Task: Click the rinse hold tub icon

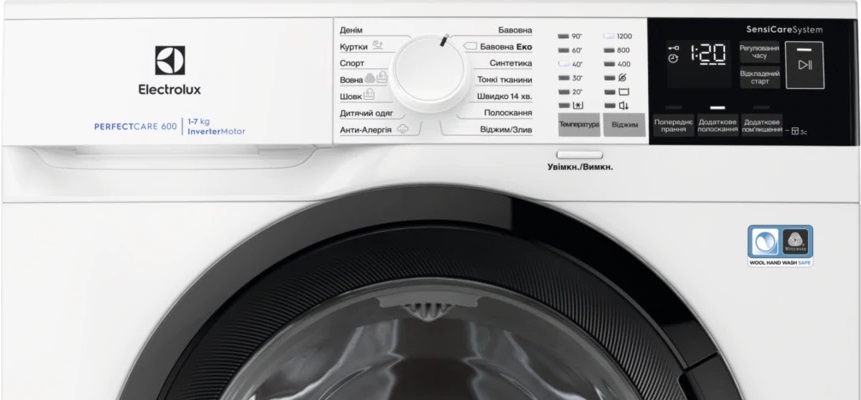Action: tap(624, 92)
